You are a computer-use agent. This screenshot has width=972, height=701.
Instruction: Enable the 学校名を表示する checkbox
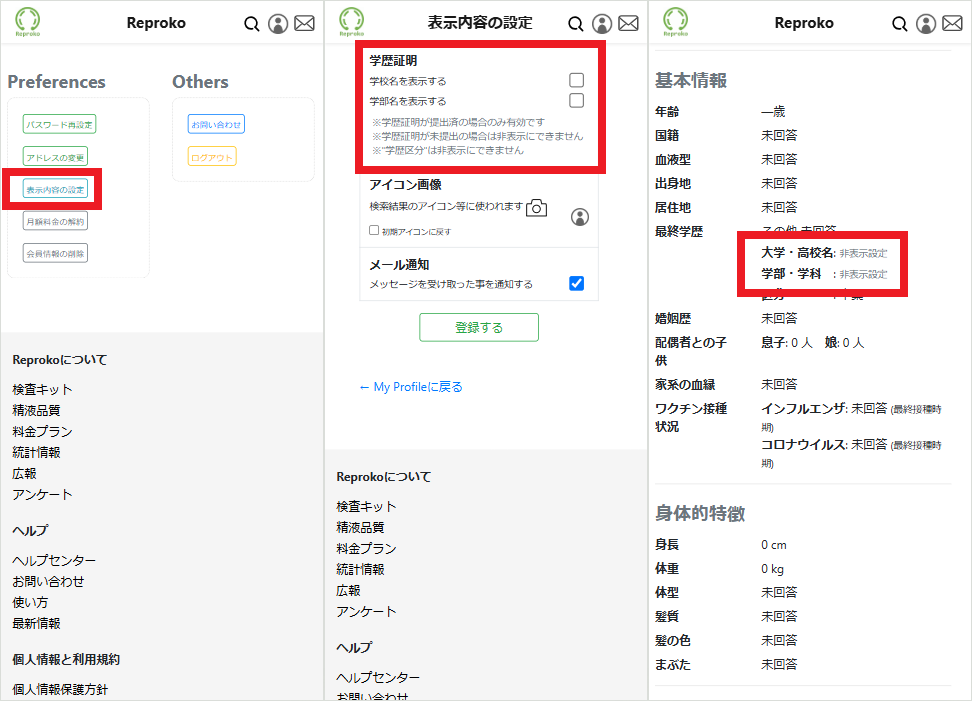point(576,79)
